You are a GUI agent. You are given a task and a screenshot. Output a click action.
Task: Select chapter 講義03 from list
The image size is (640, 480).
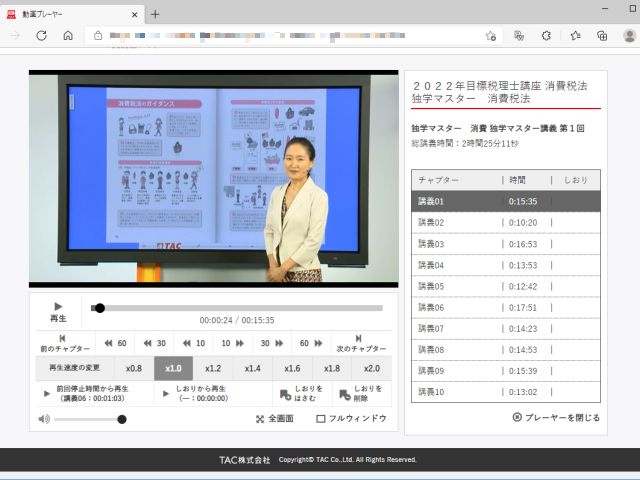tap(505, 244)
